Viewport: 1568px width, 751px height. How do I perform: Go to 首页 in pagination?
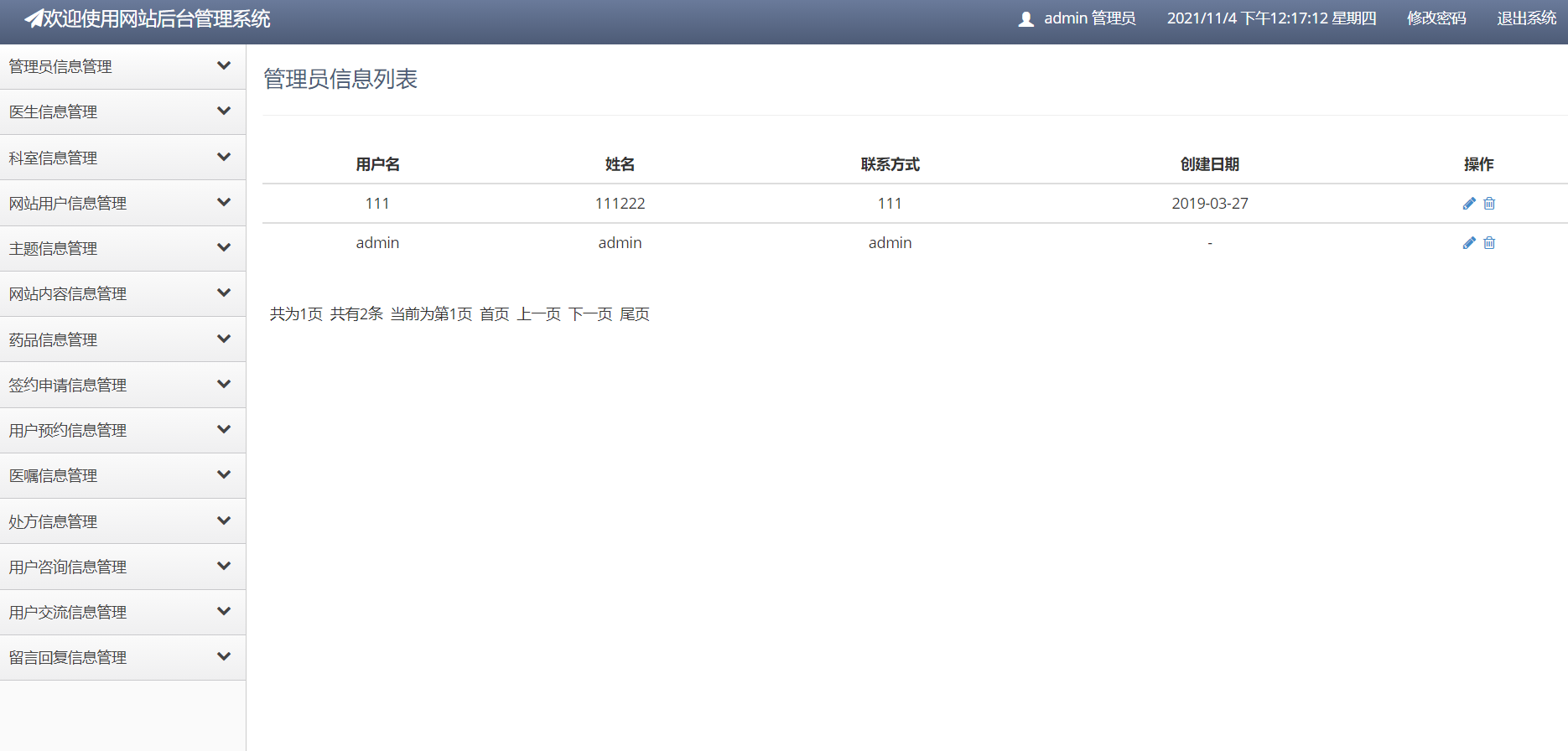494,314
